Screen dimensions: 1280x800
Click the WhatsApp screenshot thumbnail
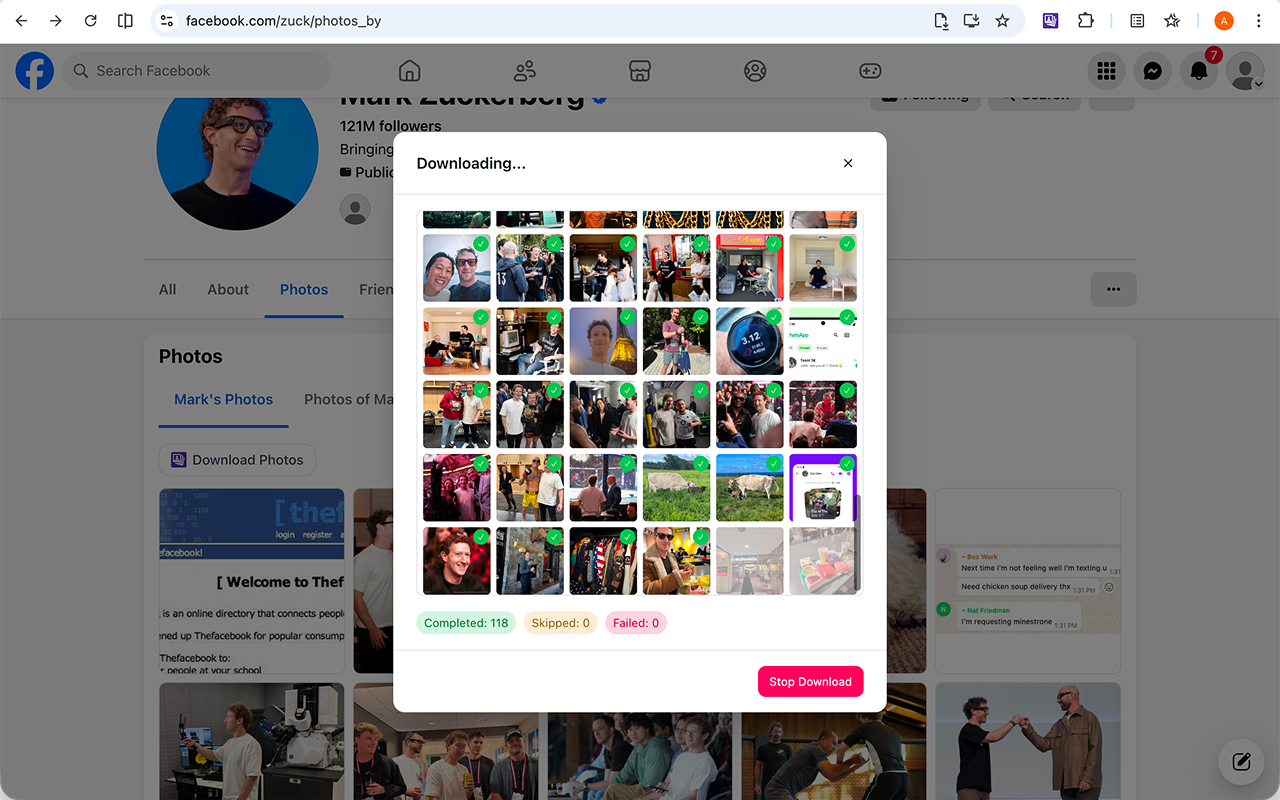[x=823, y=341]
